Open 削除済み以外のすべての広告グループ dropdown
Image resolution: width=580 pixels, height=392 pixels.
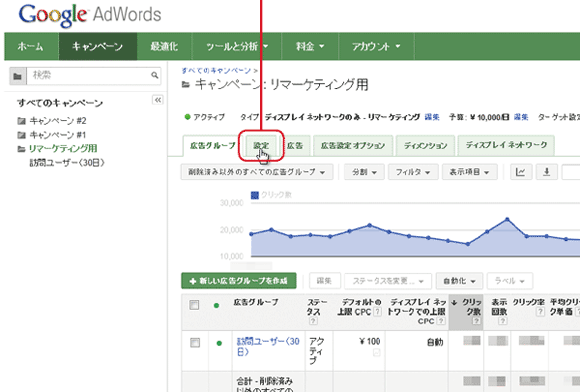[257, 172]
